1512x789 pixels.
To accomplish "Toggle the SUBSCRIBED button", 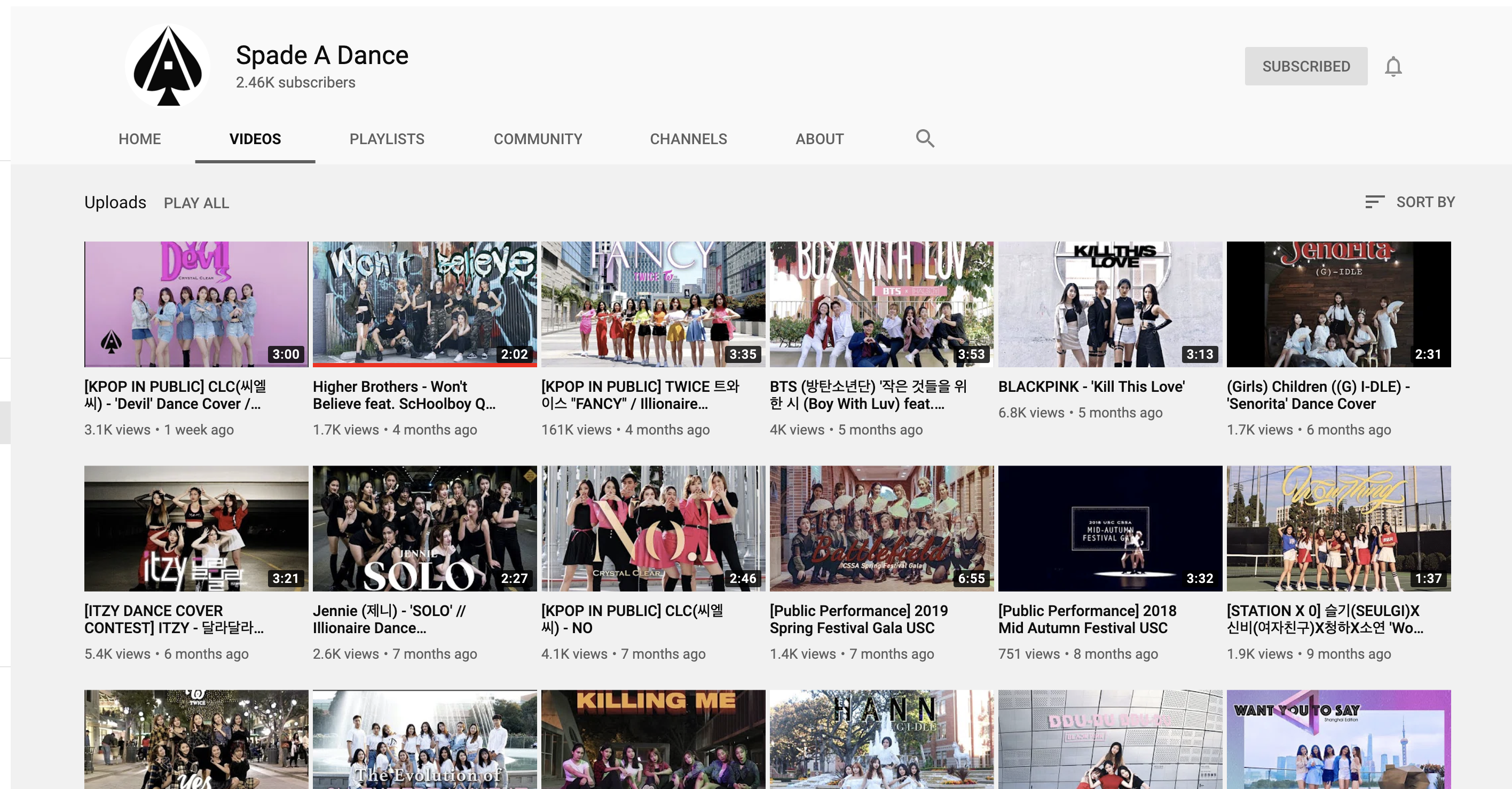I will 1305,66.
